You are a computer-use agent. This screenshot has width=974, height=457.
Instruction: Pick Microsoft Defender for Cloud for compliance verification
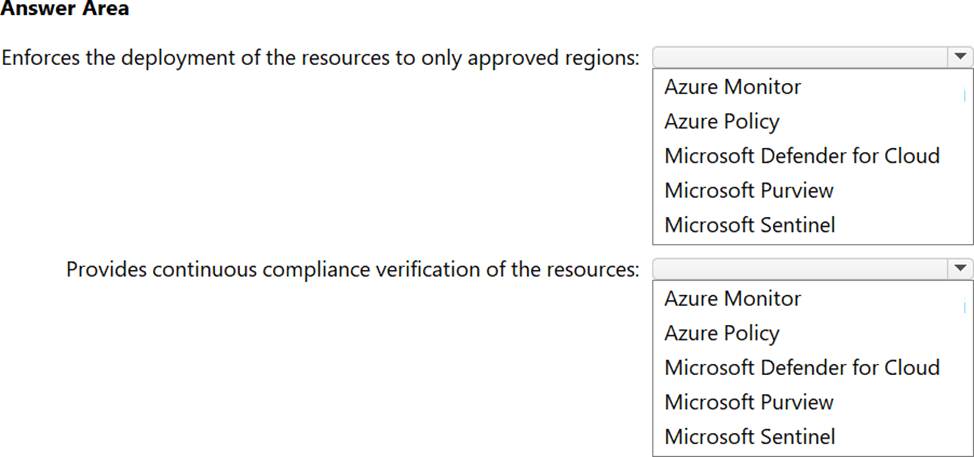point(801,368)
